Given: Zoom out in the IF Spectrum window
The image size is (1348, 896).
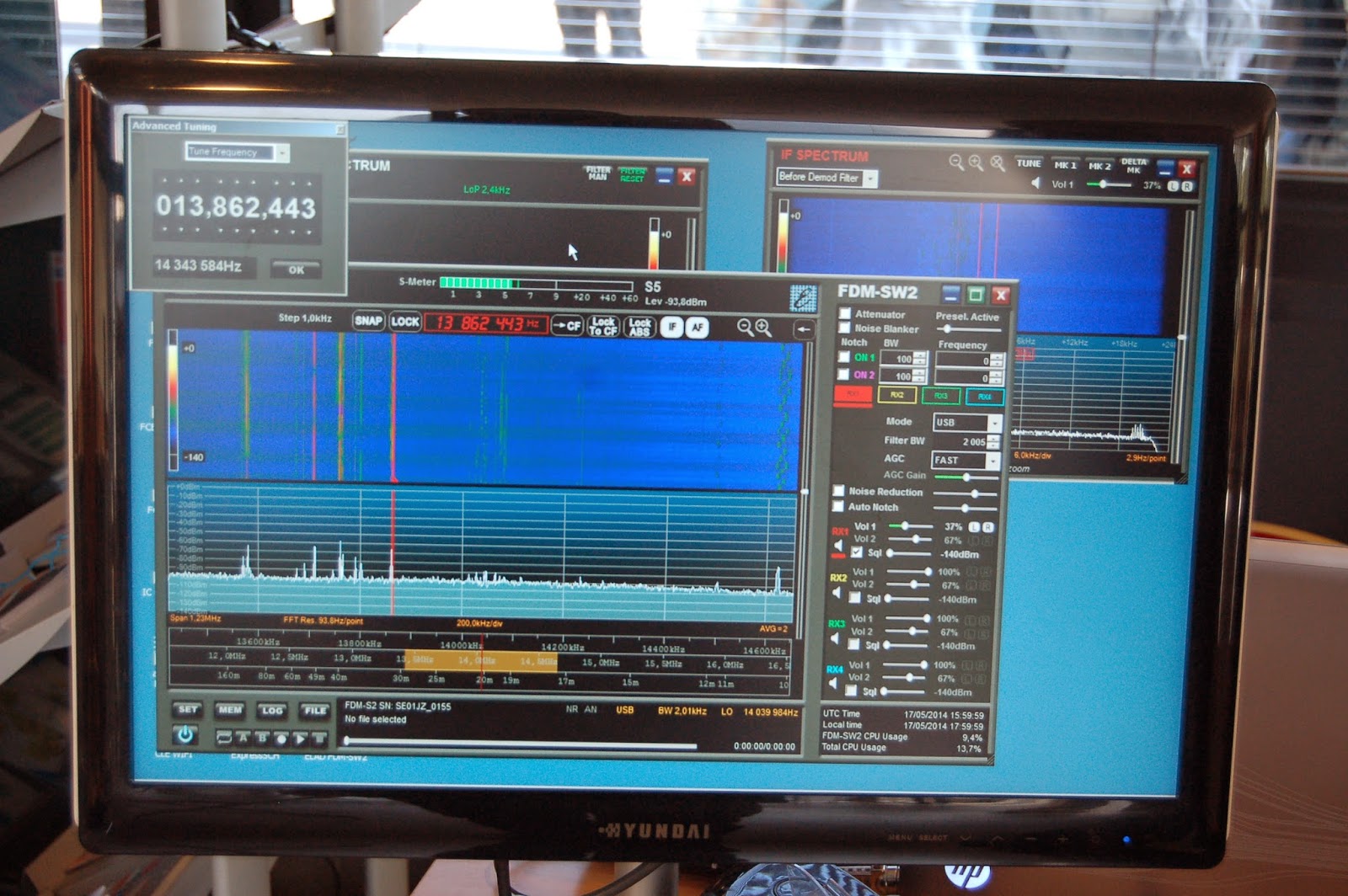Looking at the screenshot, I should tap(956, 162).
